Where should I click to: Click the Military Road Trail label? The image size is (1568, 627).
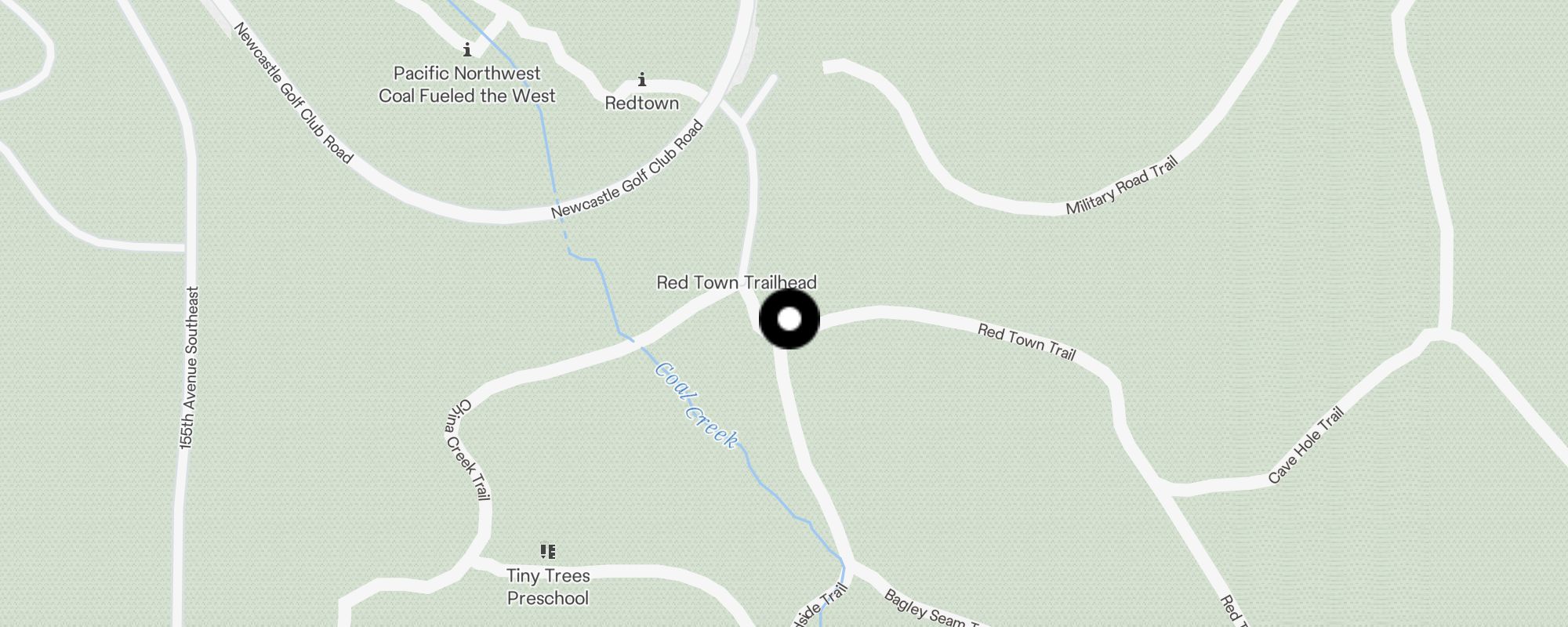click(x=1122, y=186)
